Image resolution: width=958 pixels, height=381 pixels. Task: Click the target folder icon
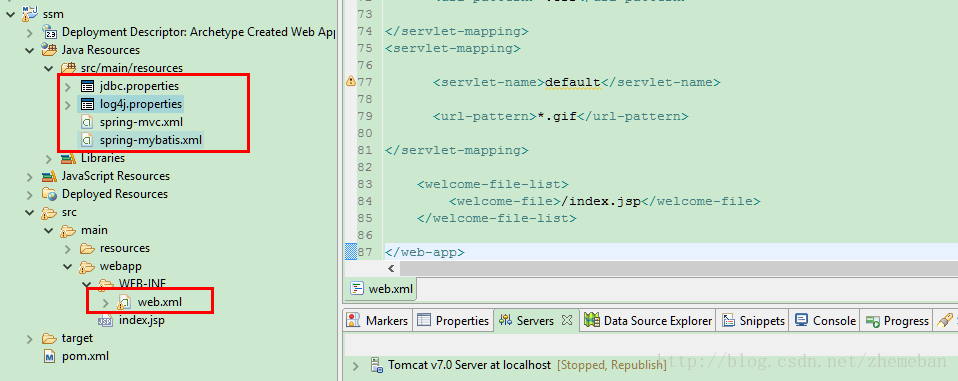[49, 338]
